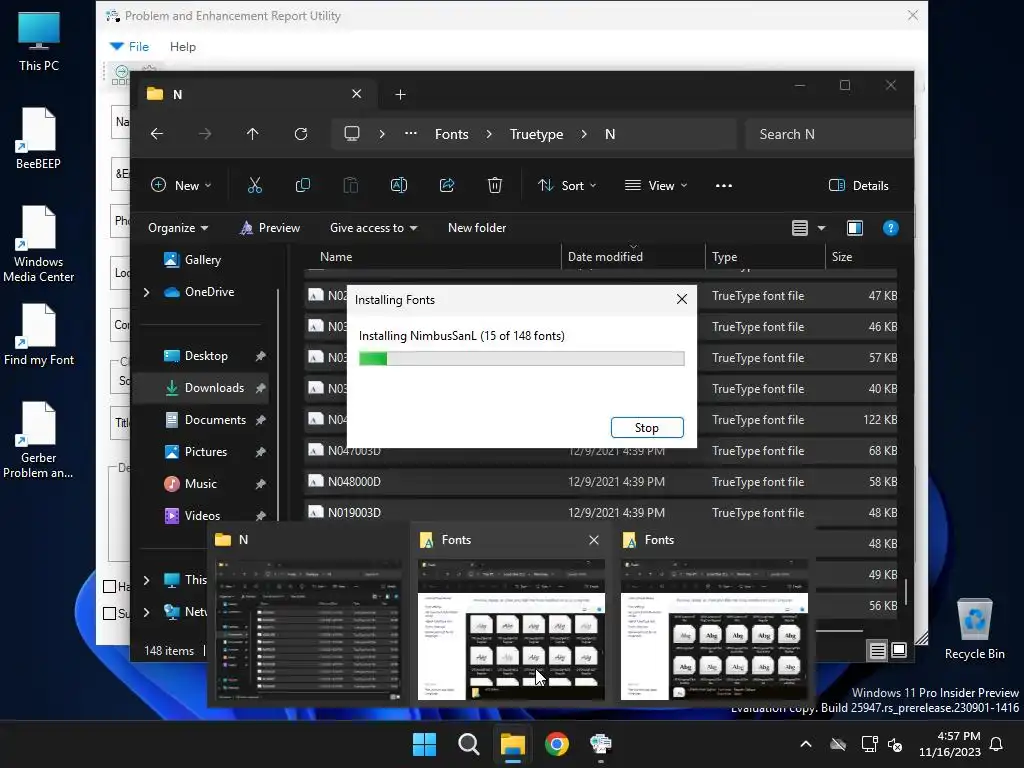Click the font installation progress bar

tap(521, 359)
